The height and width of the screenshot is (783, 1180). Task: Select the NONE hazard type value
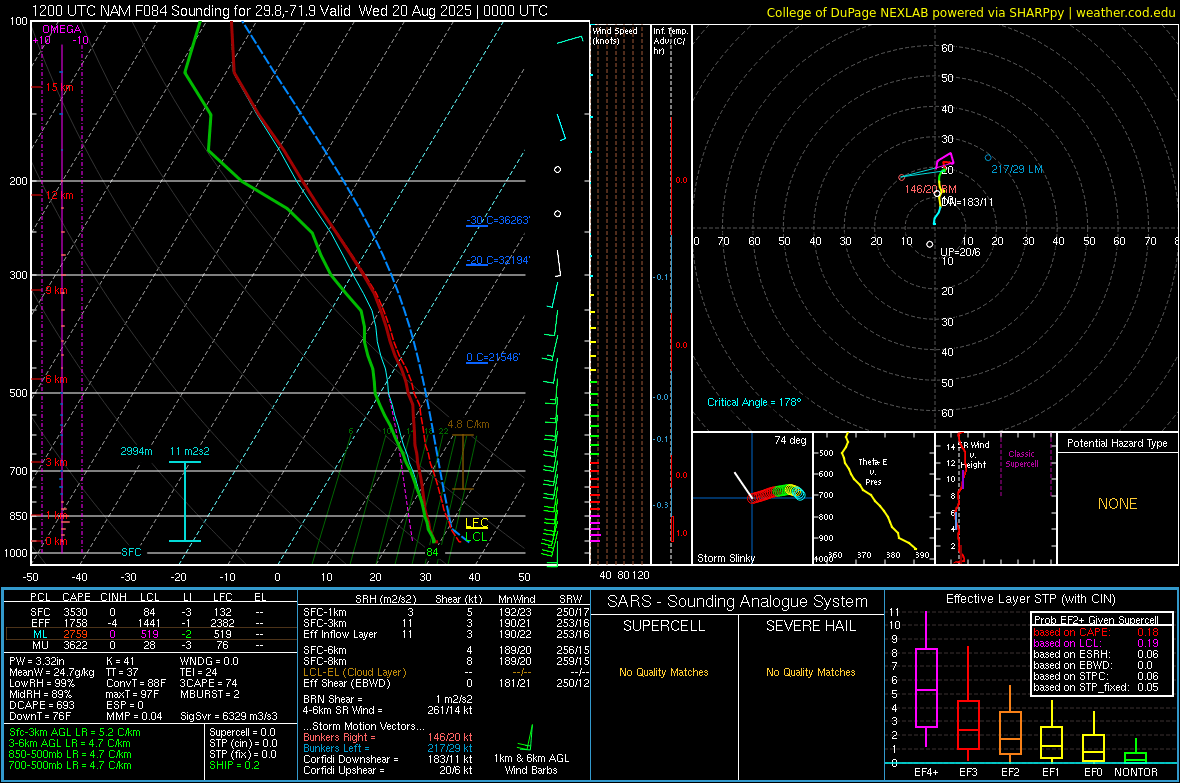pyautogui.click(x=1117, y=504)
